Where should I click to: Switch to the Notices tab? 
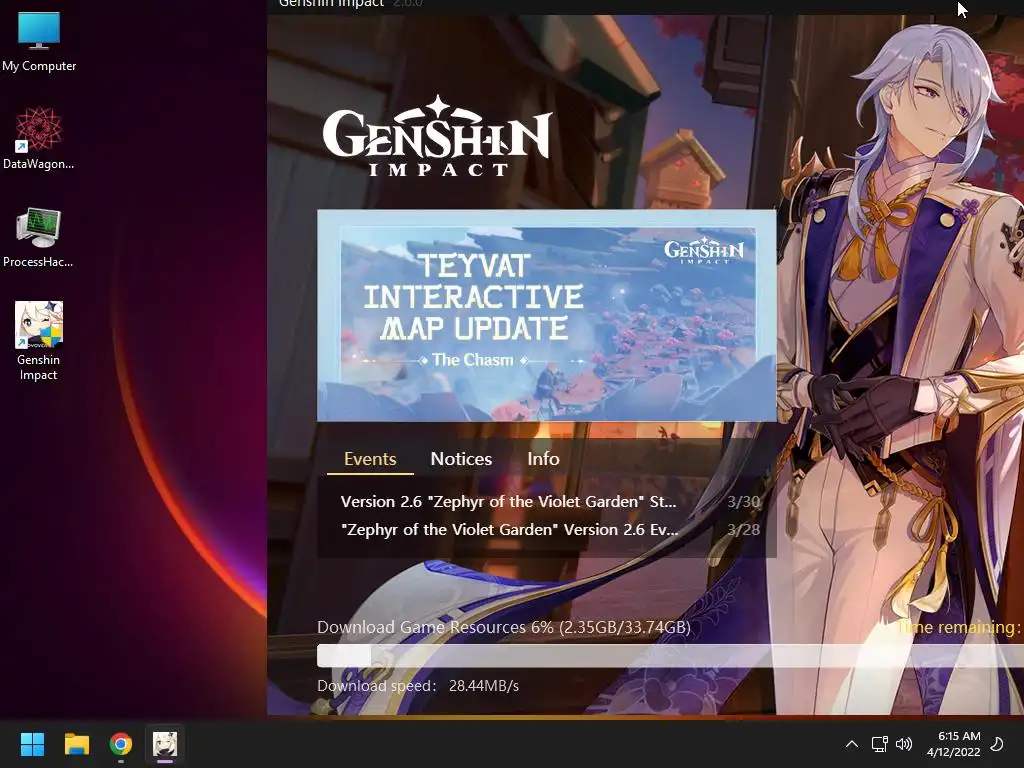click(461, 459)
